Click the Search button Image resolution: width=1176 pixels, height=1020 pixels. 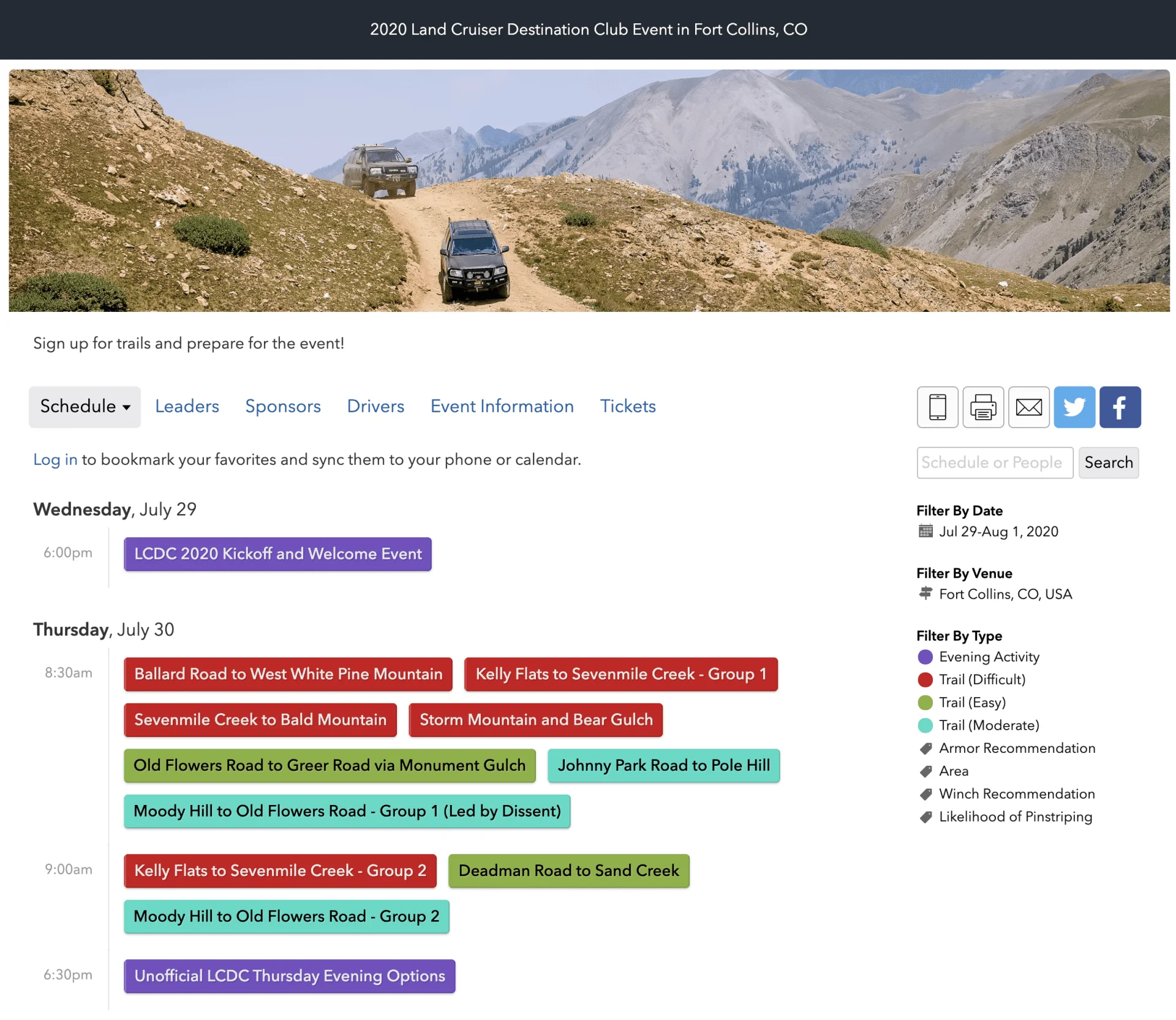[x=1109, y=463]
